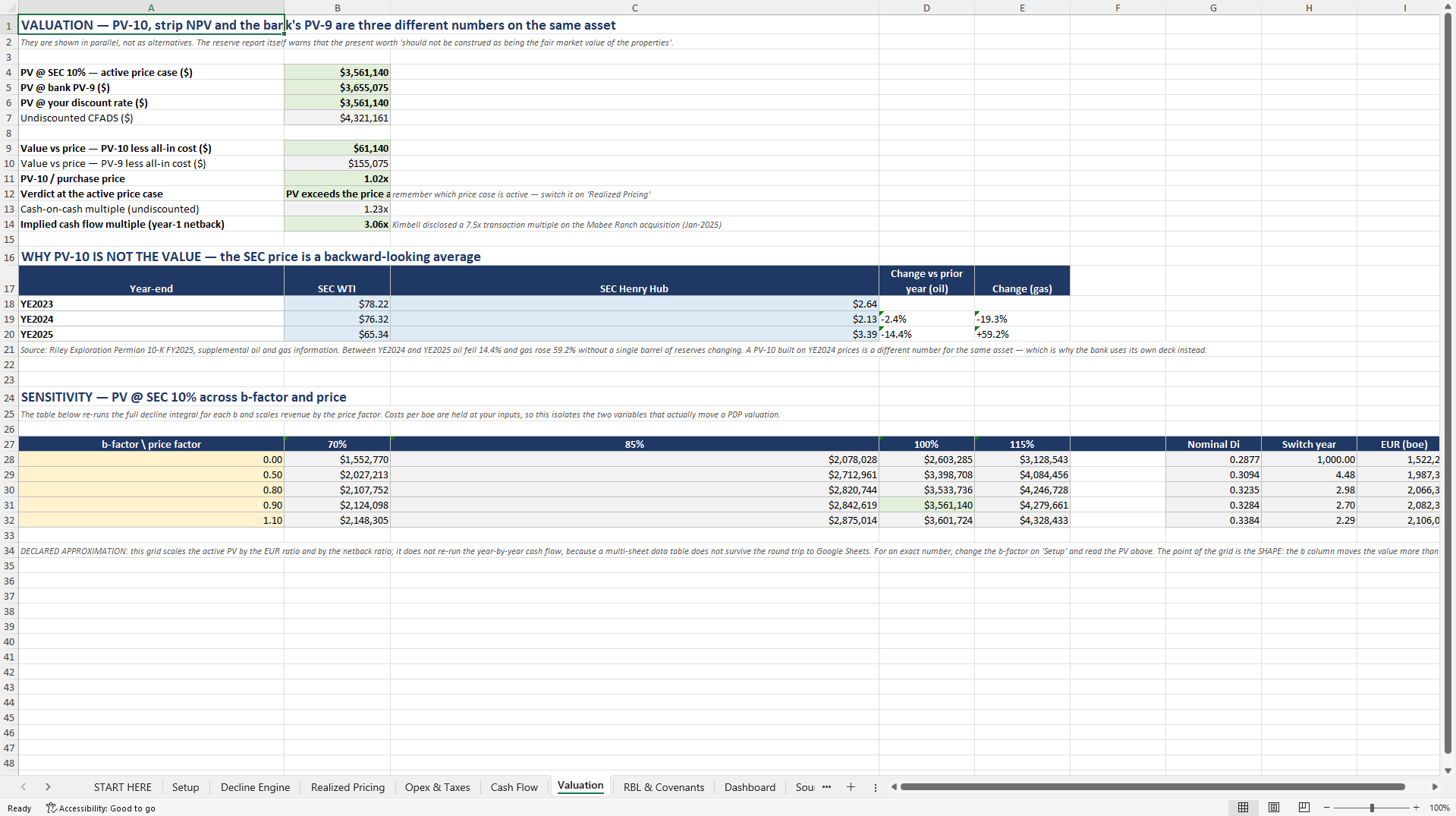Open the Opex & Taxes sheet

[437, 787]
